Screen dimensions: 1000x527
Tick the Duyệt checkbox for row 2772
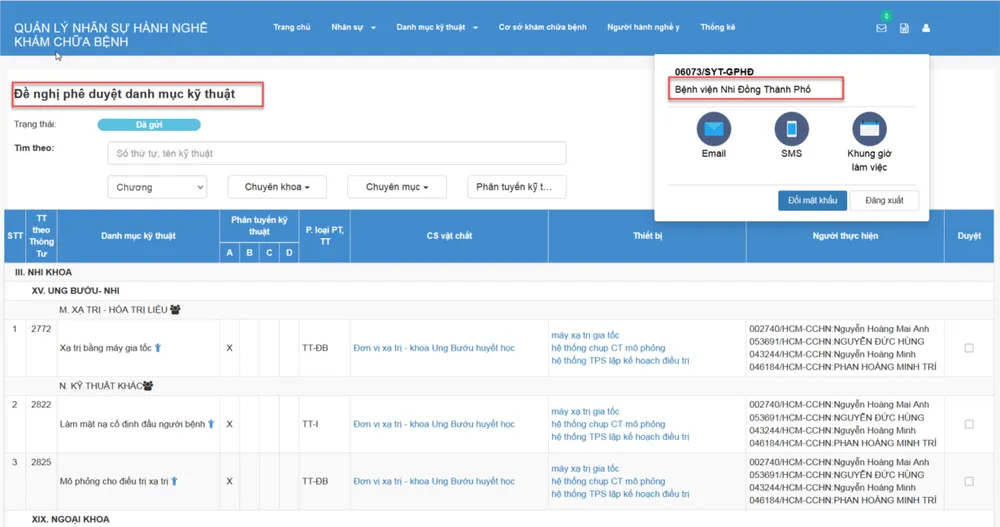coord(968,348)
